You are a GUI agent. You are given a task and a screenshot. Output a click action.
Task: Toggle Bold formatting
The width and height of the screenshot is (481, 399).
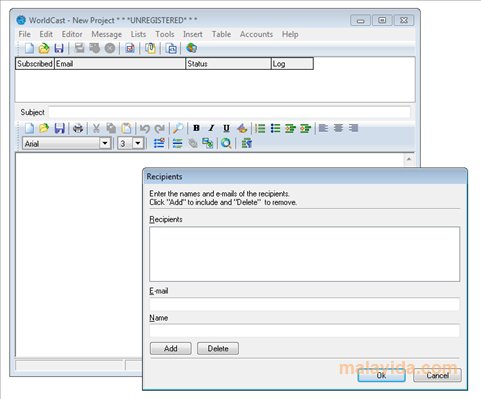[196, 128]
